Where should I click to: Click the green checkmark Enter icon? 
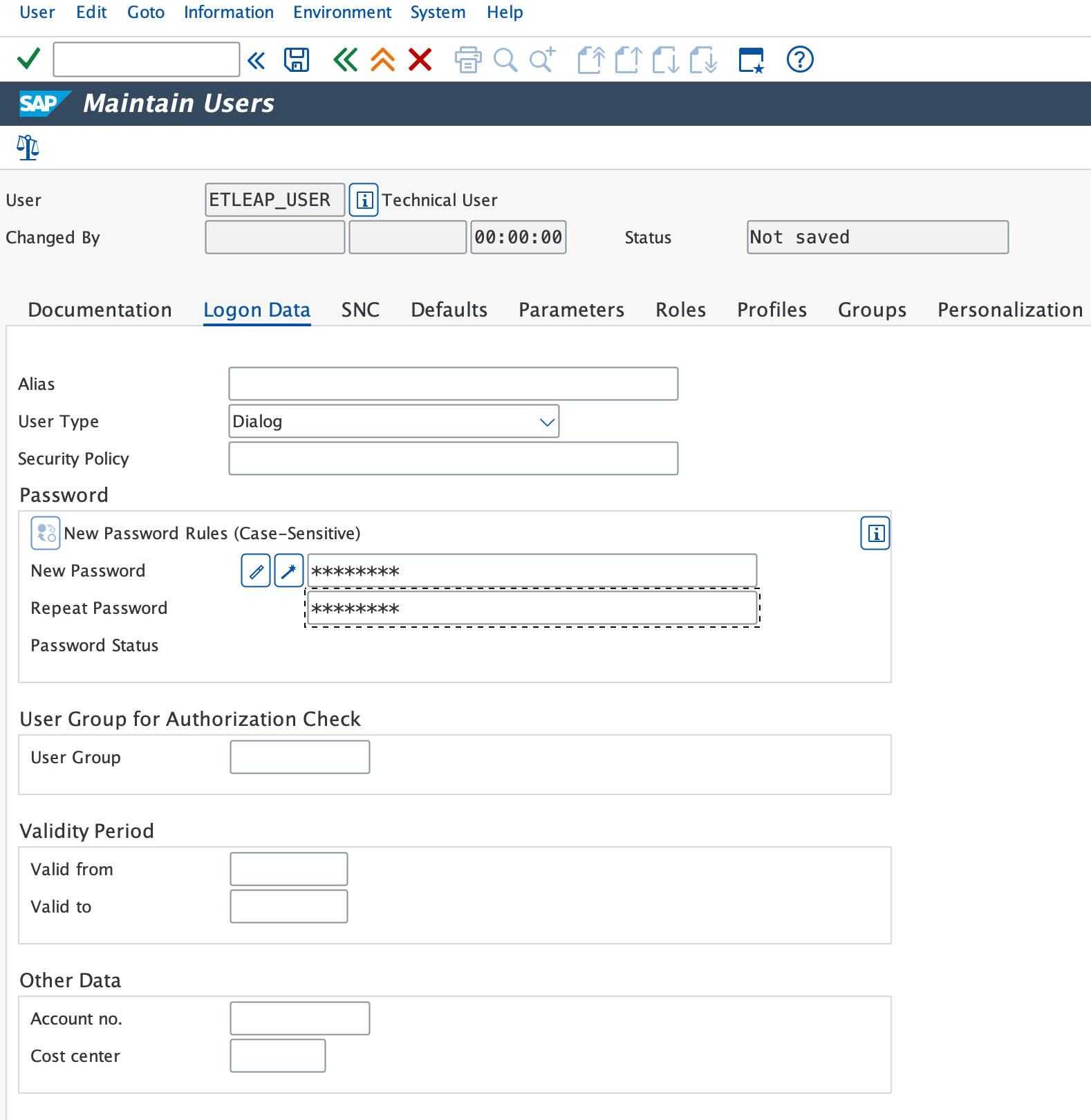pos(28,59)
